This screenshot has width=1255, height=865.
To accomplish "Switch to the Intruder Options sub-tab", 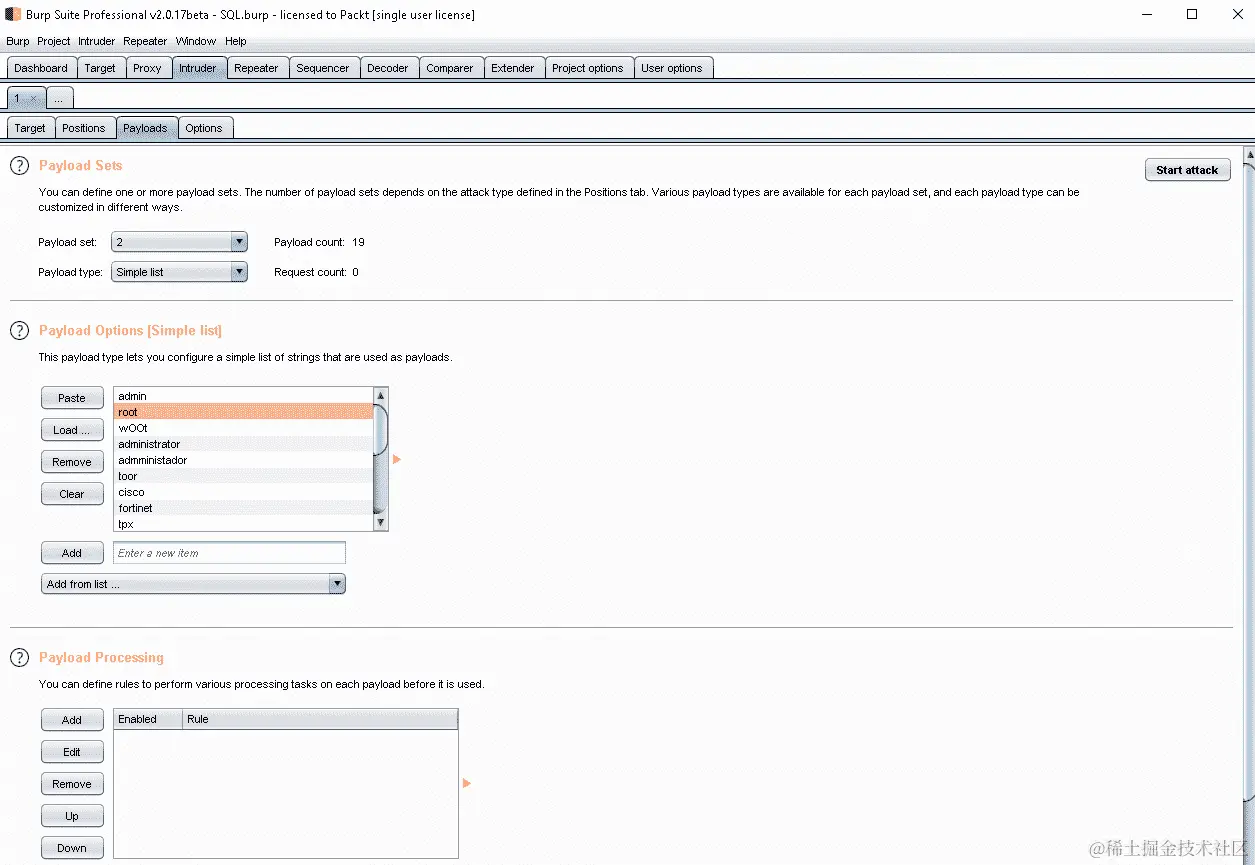I will coord(204,128).
